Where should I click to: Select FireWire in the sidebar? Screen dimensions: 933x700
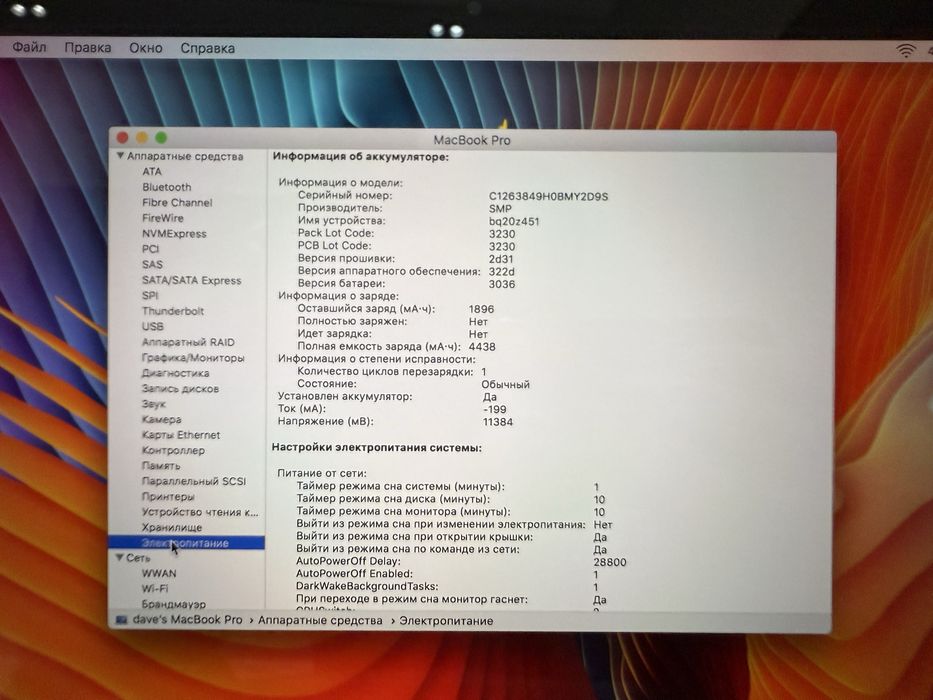click(162, 218)
